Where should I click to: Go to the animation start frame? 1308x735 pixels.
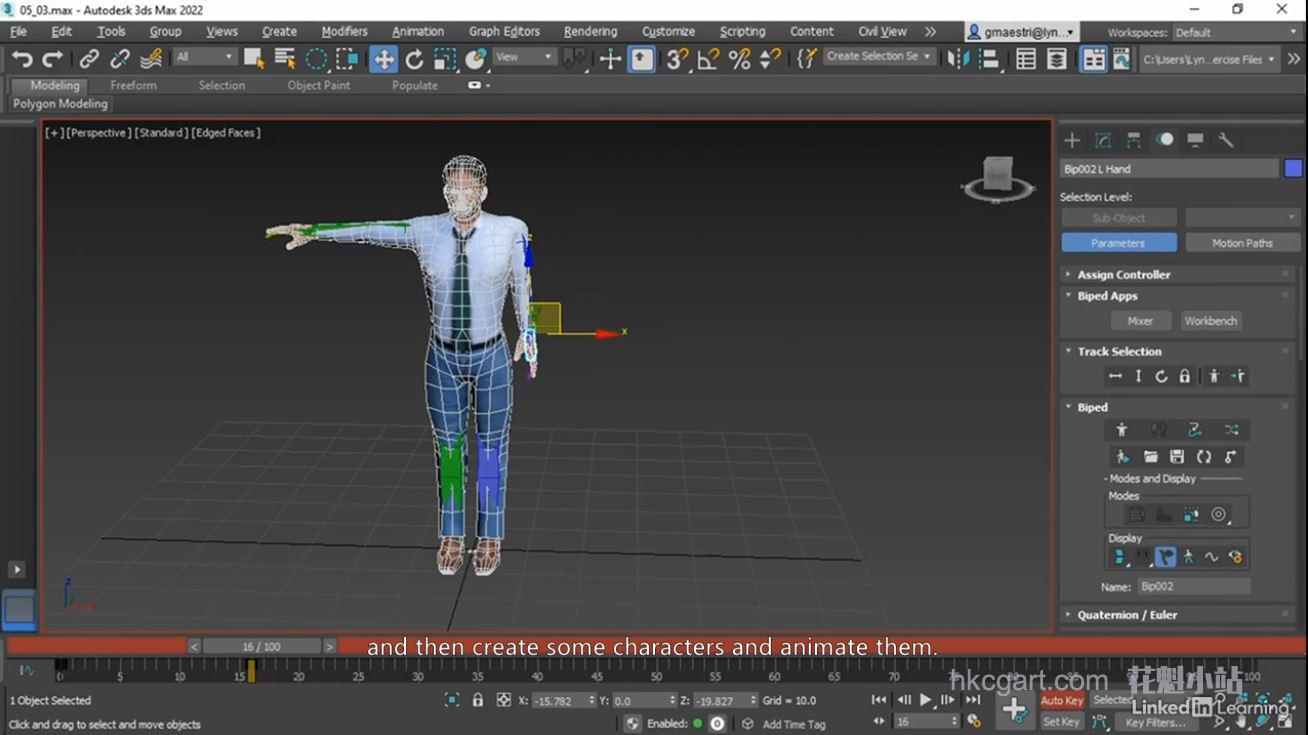point(879,700)
